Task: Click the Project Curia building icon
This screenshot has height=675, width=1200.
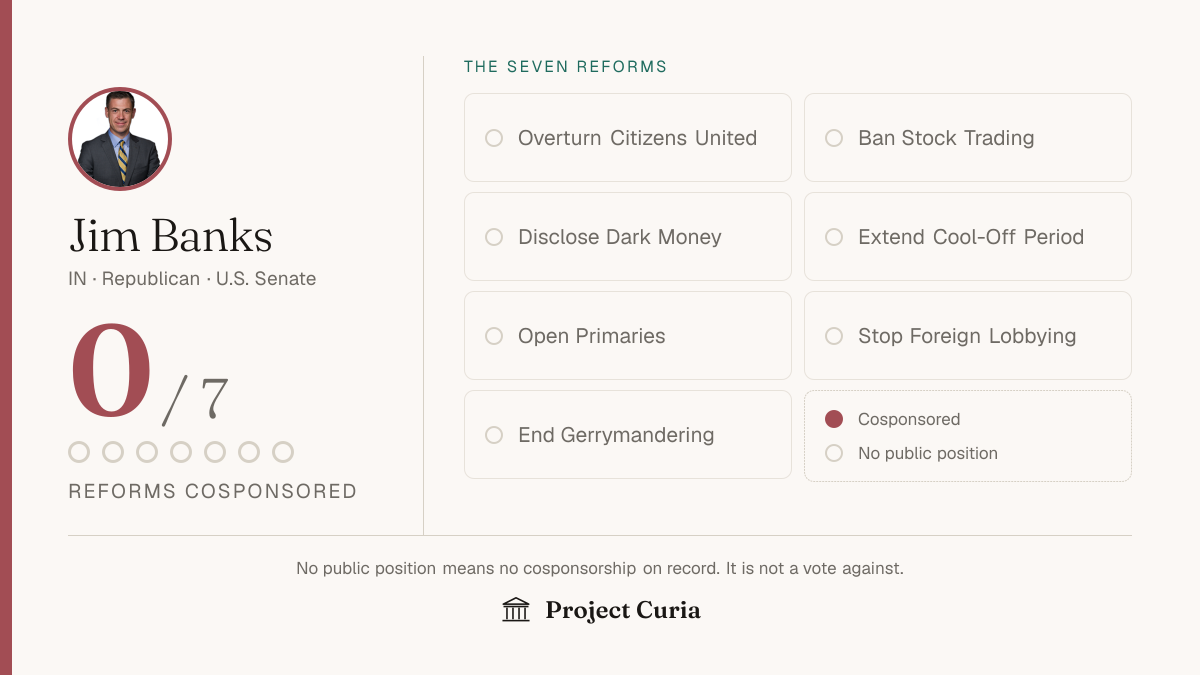Action: click(516, 610)
